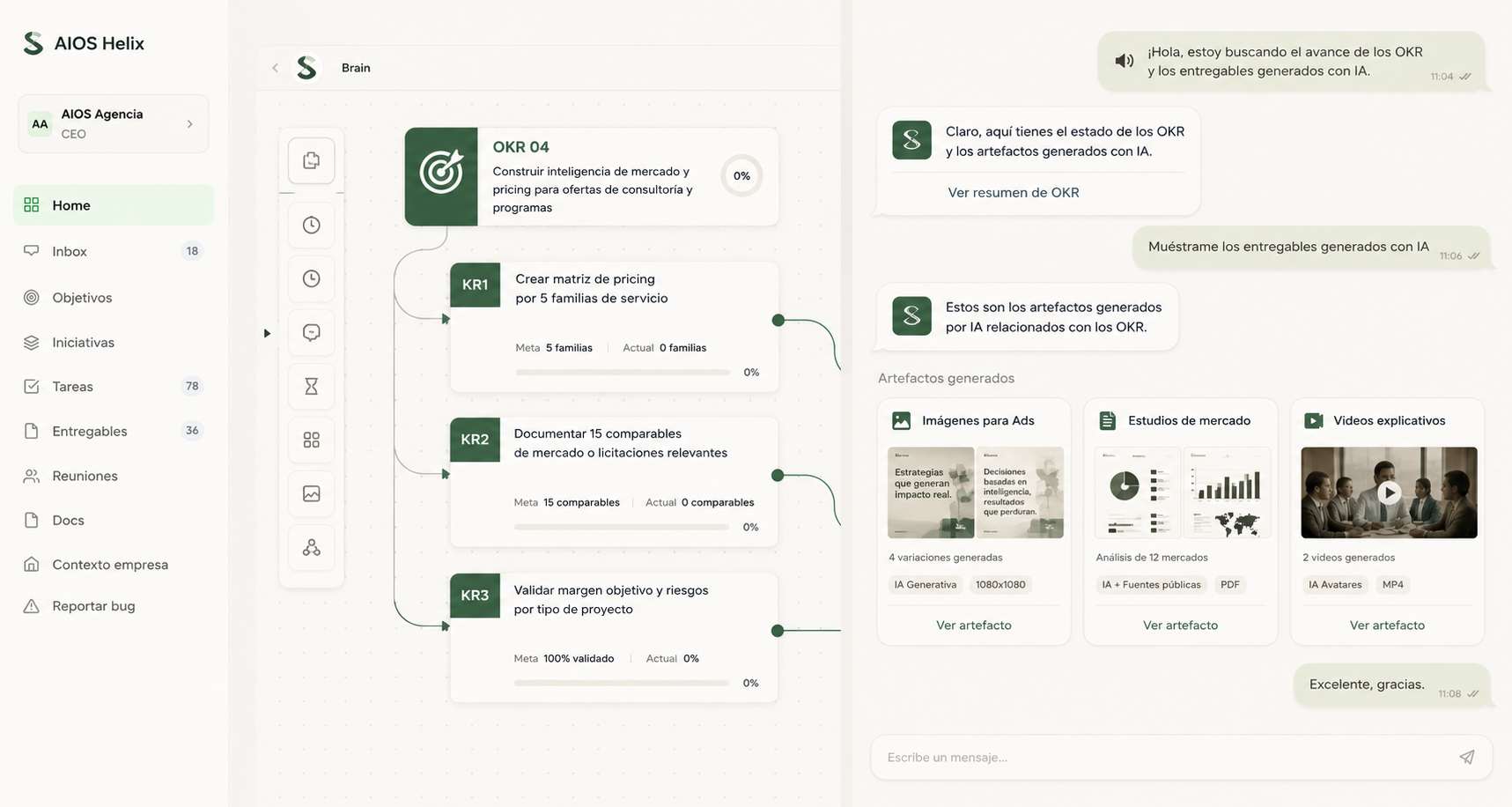Open the Decisiones basadas en inteligencia thumbnail
The image size is (1512, 807).
coord(1020,492)
